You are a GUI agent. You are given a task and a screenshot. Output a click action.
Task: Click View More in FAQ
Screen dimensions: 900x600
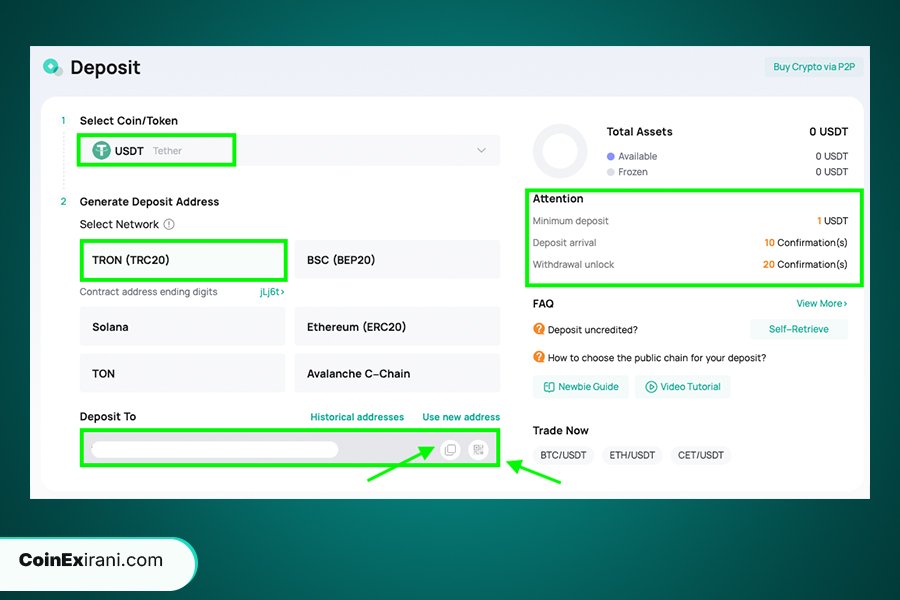[x=821, y=303]
